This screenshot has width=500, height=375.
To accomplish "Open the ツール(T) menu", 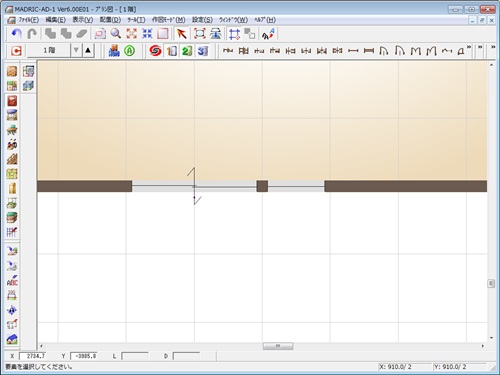I will point(136,20).
